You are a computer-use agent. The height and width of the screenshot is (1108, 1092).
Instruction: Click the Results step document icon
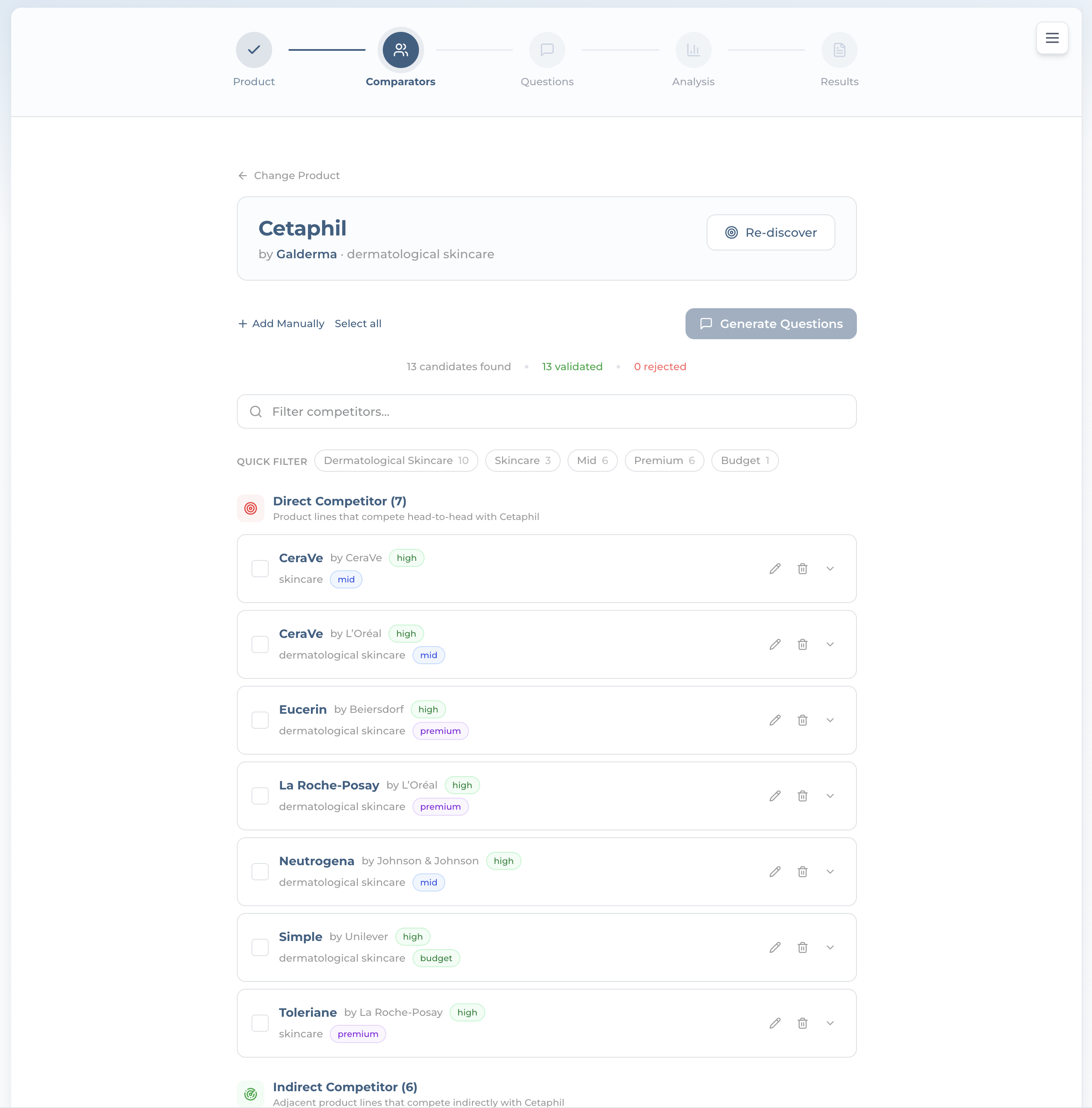tap(839, 50)
